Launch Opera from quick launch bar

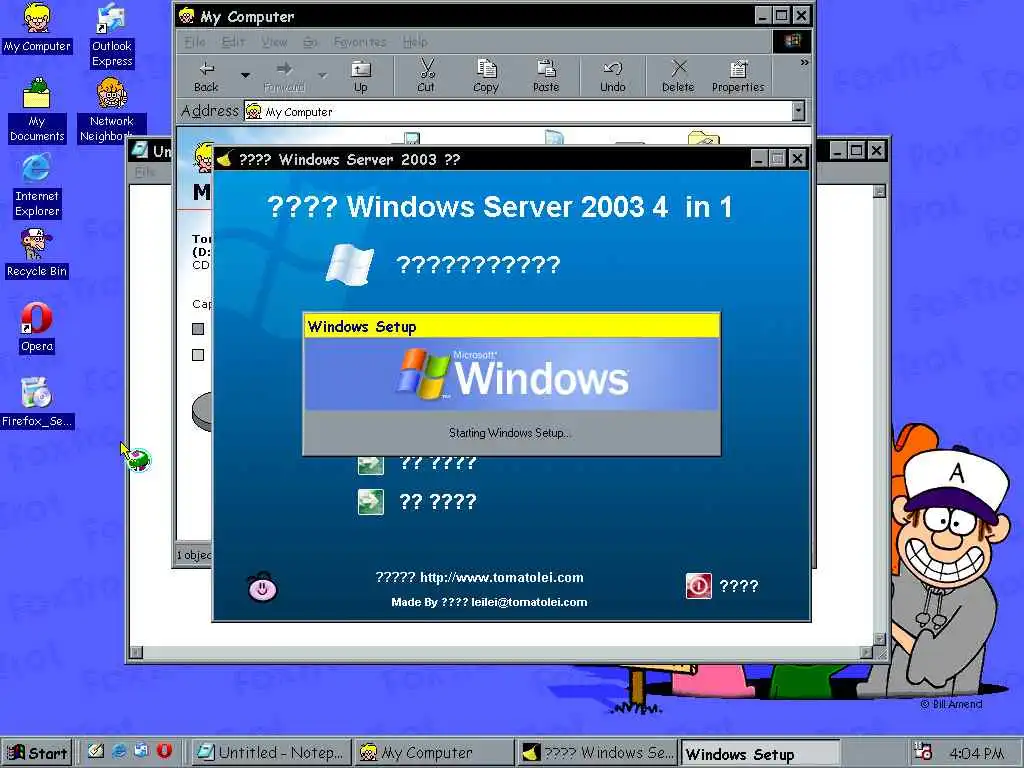pos(164,751)
